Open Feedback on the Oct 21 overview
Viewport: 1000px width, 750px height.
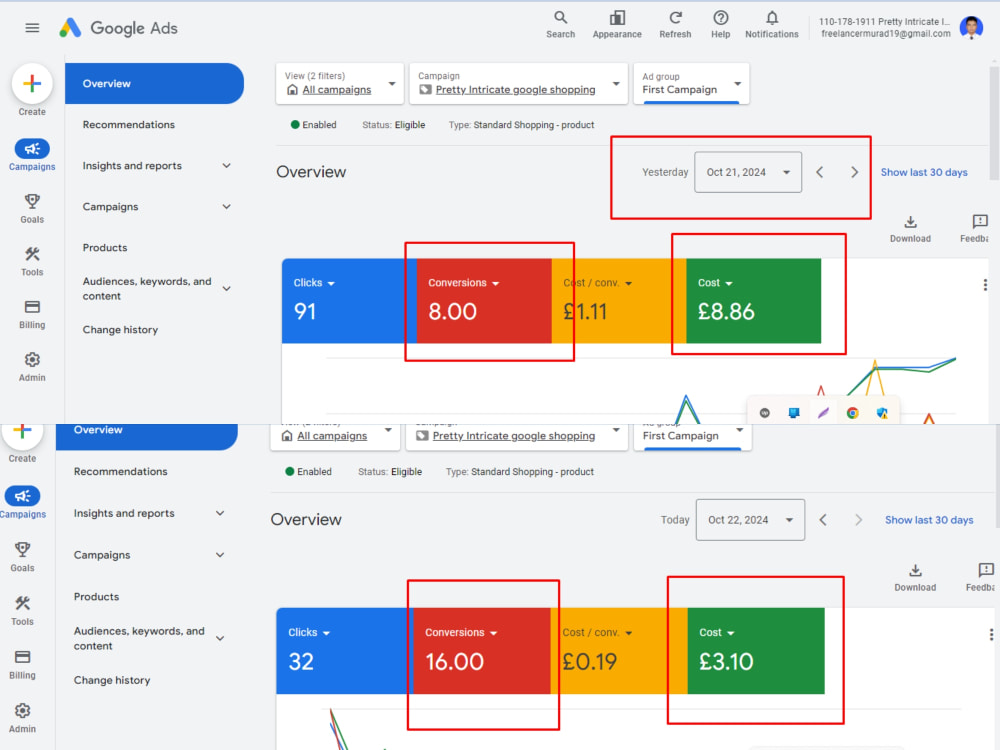976,229
